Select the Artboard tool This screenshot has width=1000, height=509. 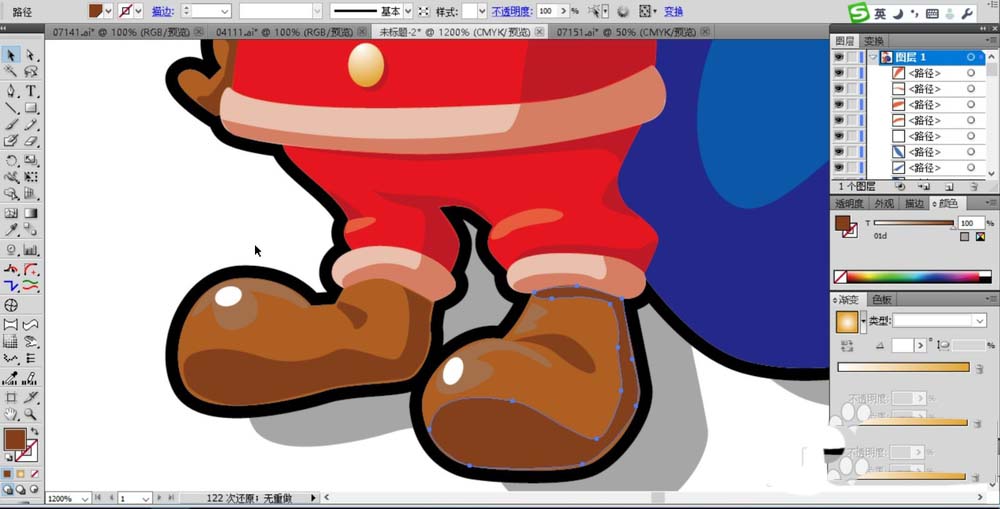tap(11, 397)
